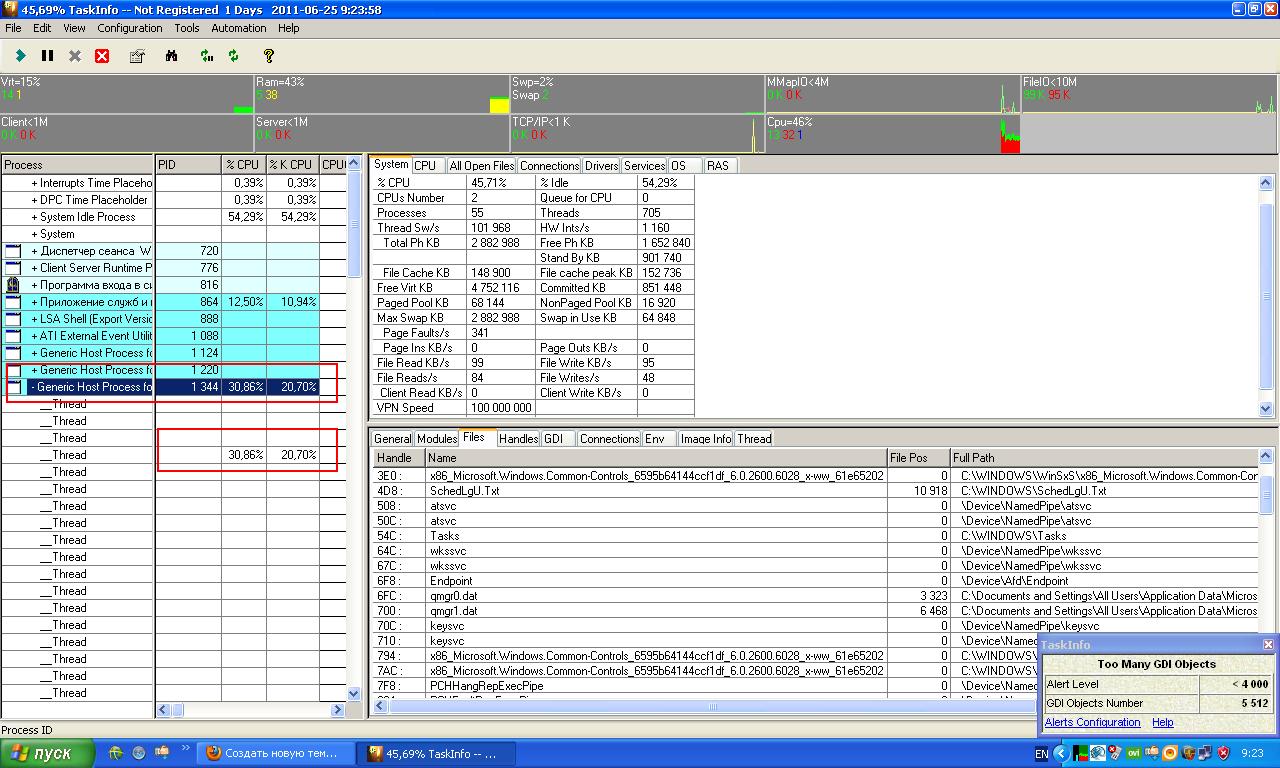Screen dimensions: 1280x768
Task: Click the process list vertical scrollbar down arrow
Action: [x=353, y=693]
